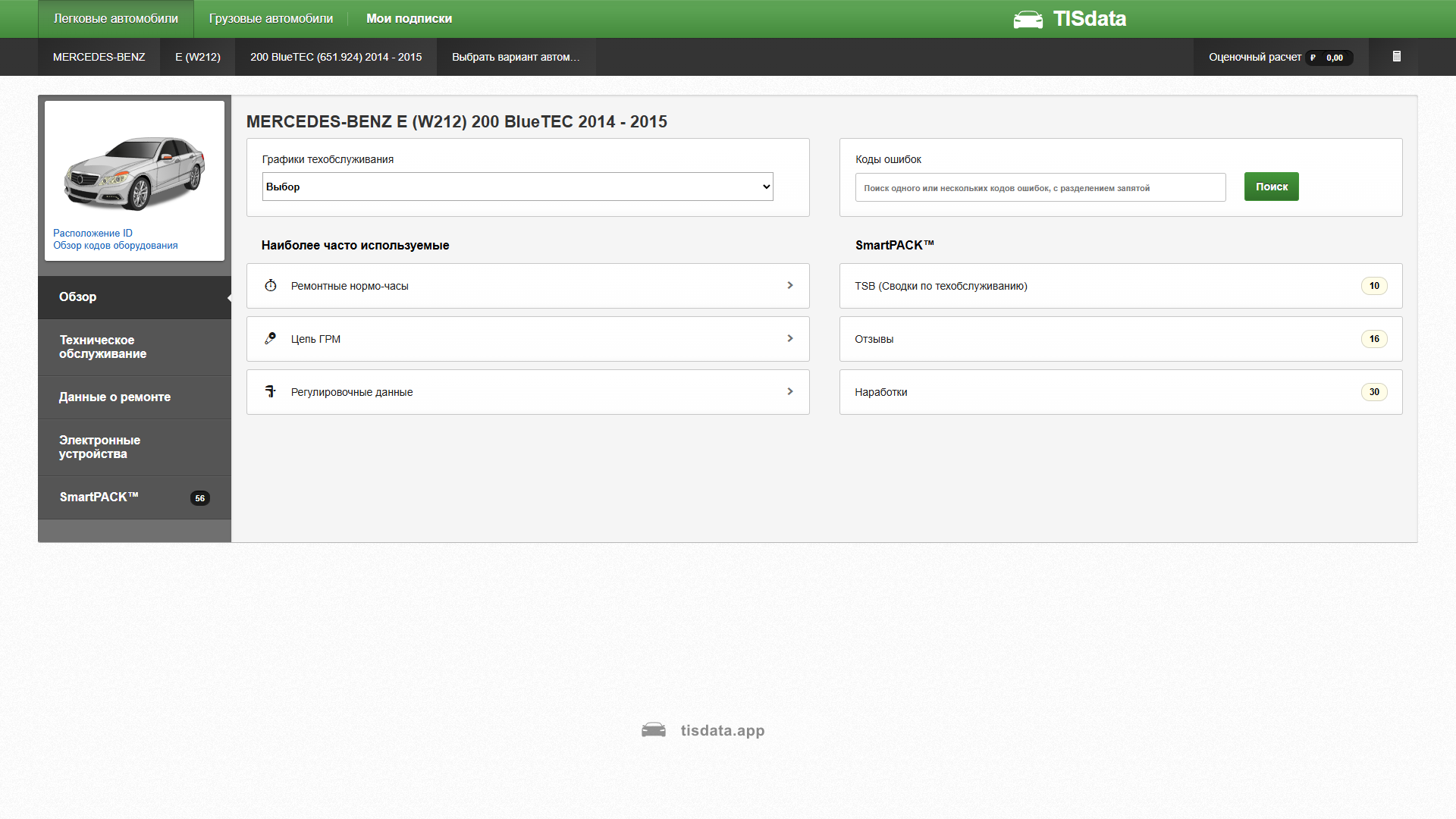Click MERCEDES-BENZ in the breadcrumb bar

point(99,57)
